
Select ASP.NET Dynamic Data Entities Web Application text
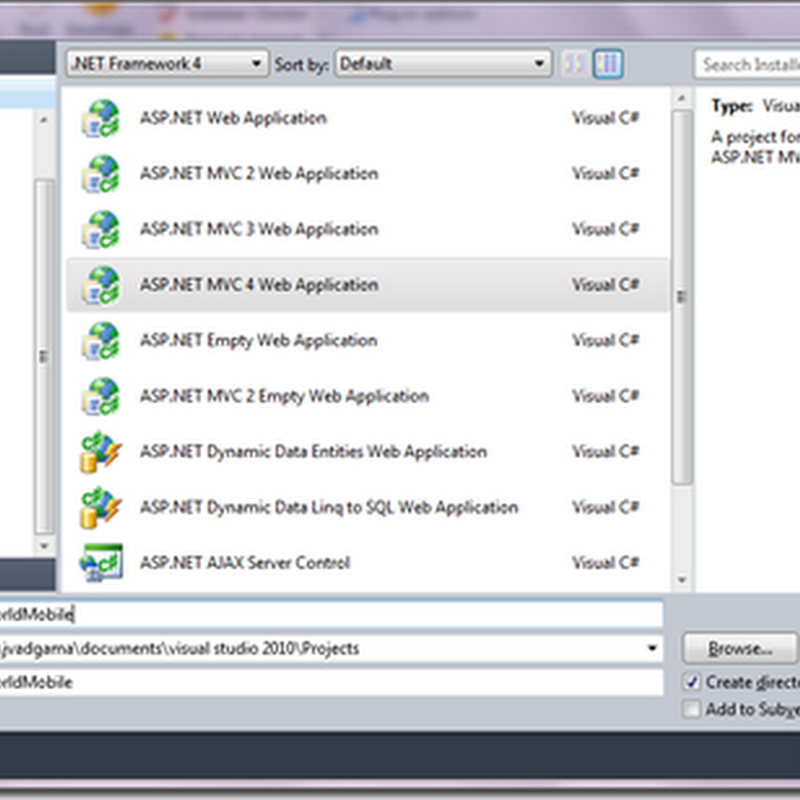pyautogui.click(x=313, y=452)
